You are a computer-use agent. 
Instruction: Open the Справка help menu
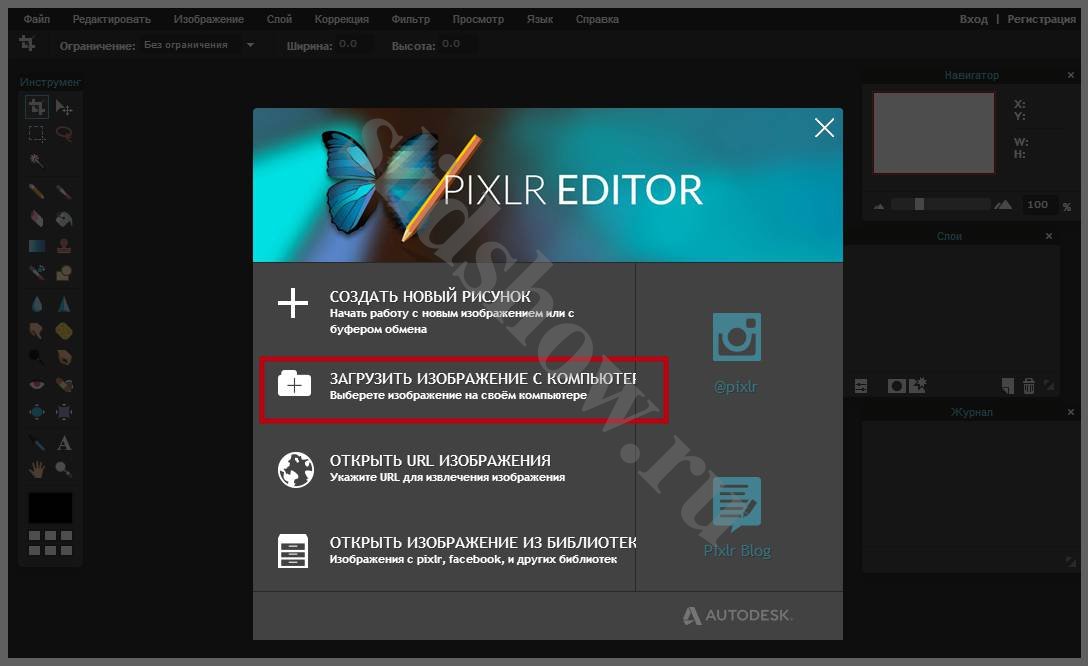click(597, 19)
